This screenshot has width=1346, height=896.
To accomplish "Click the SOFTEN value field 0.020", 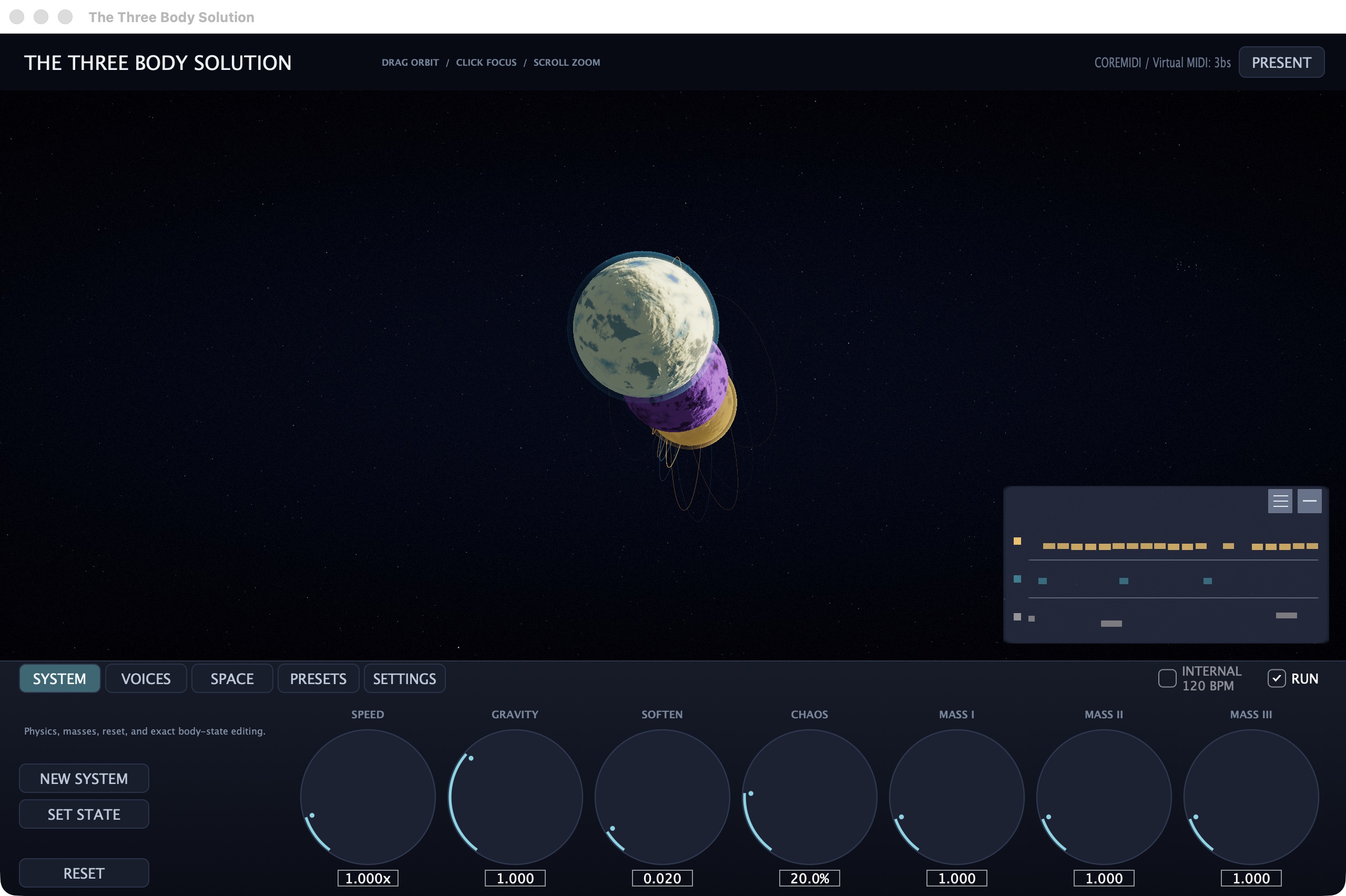I will click(662, 878).
